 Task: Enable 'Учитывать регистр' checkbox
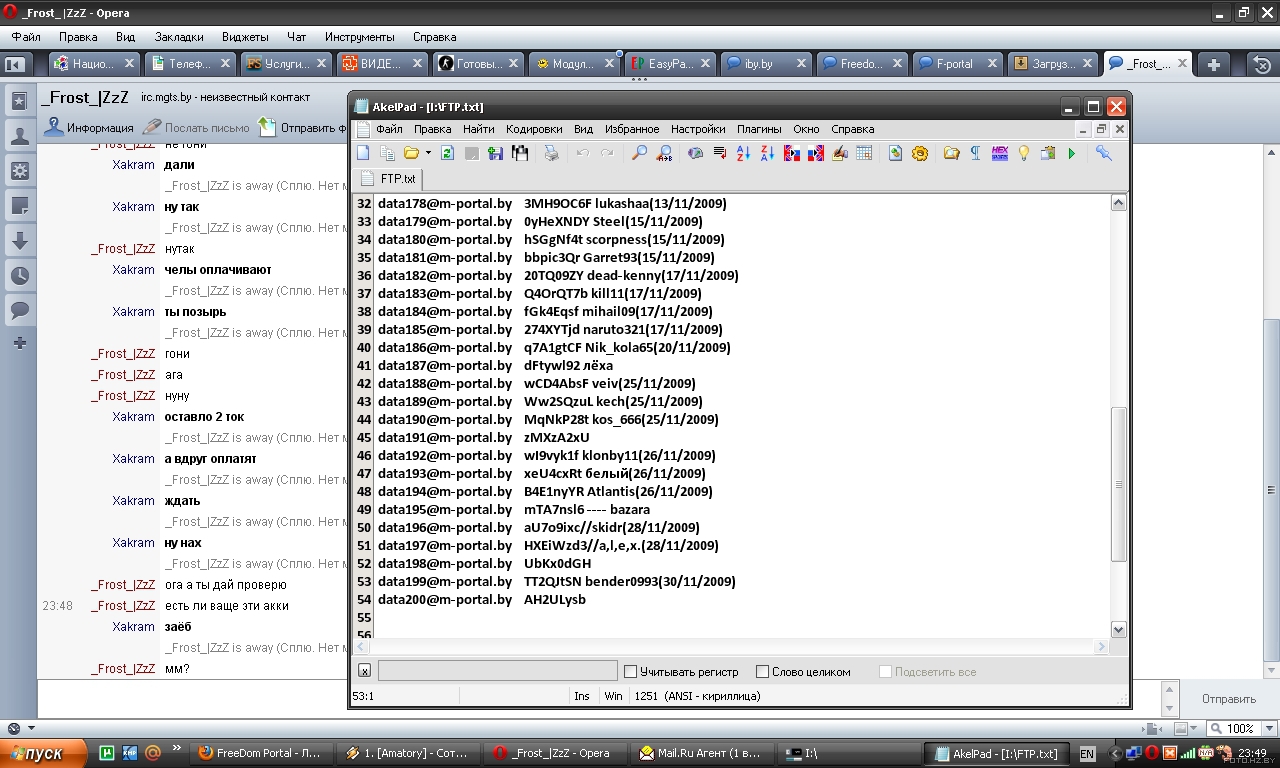click(x=630, y=672)
